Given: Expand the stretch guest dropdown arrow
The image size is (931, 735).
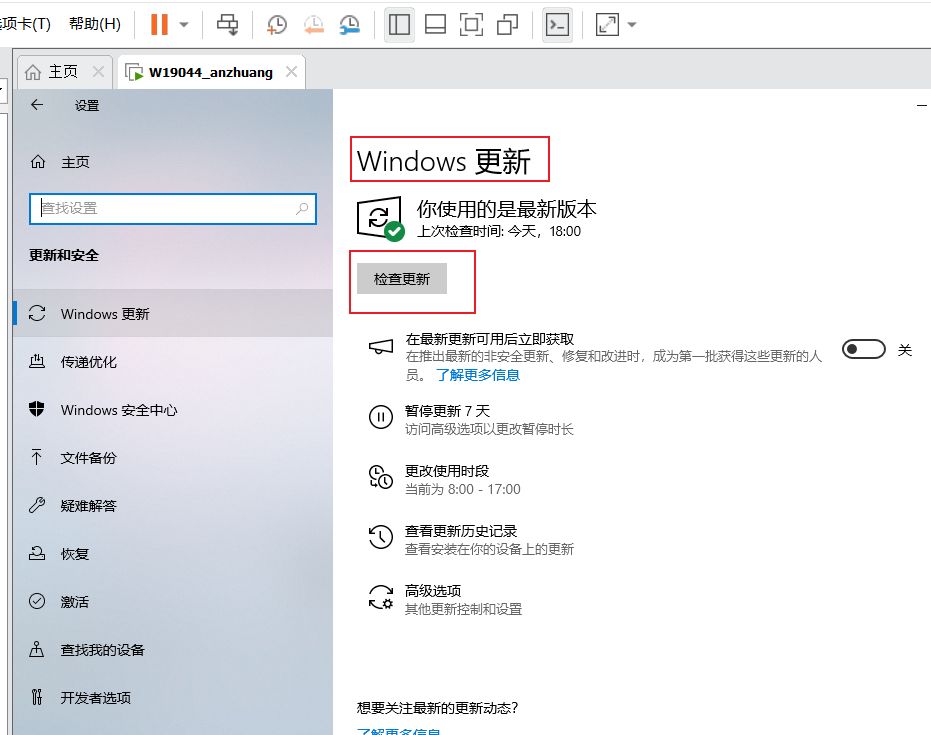Looking at the screenshot, I should point(631,25).
